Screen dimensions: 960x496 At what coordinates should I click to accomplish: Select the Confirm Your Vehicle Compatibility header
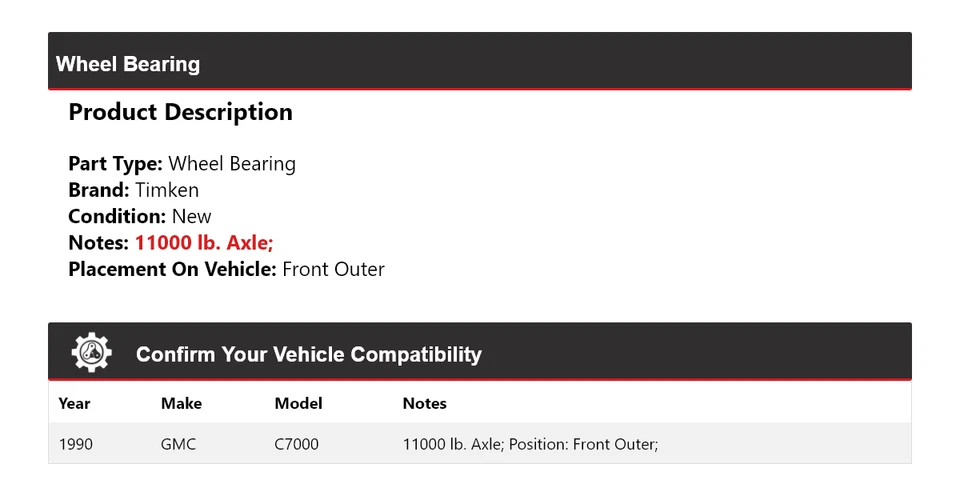308,354
